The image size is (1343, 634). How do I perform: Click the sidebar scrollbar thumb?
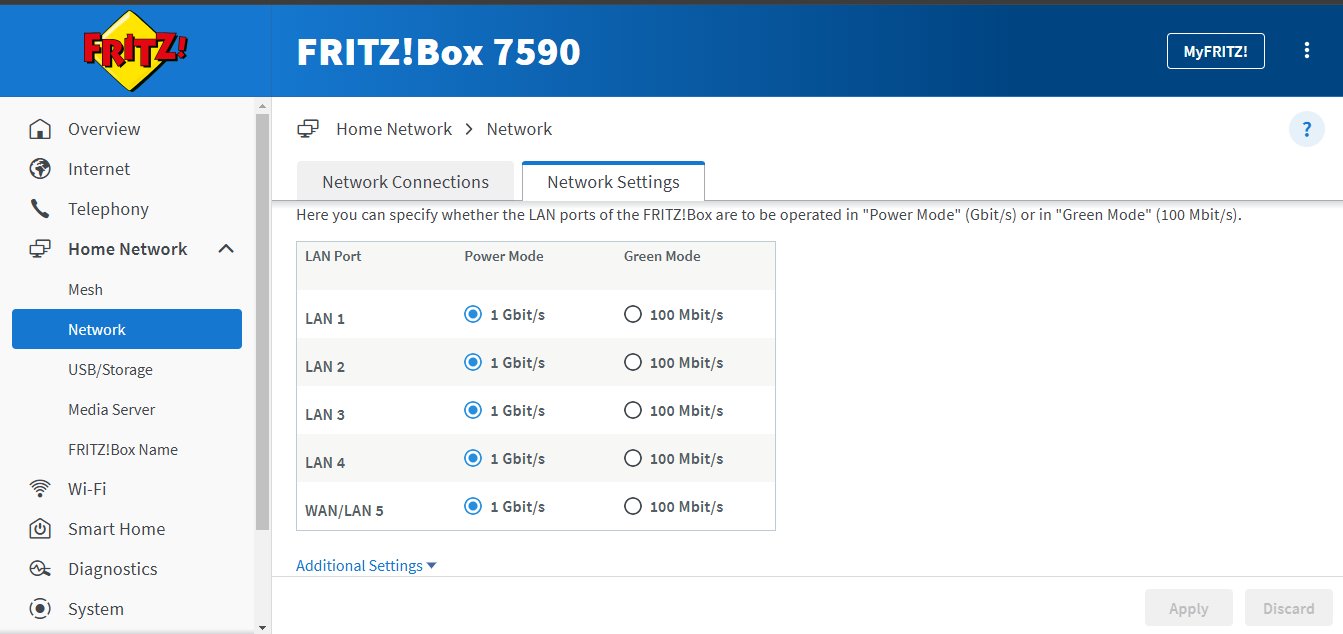pyautogui.click(x=263, y=320)
